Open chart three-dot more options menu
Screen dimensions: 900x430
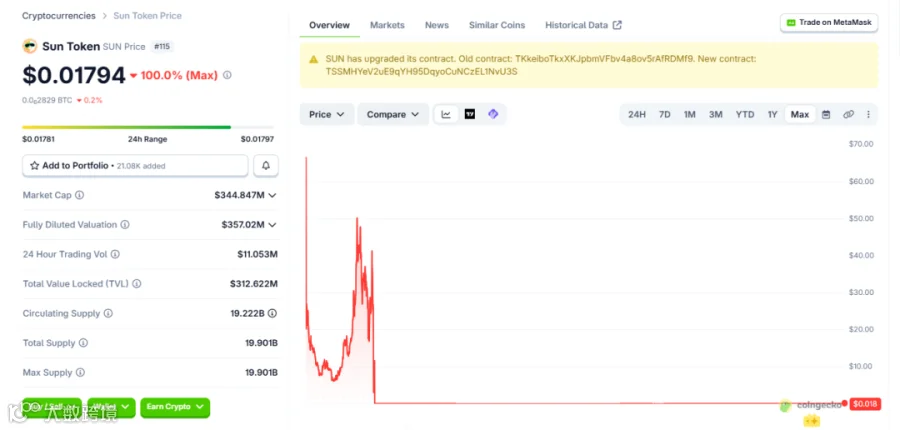(x=868, y=114)
